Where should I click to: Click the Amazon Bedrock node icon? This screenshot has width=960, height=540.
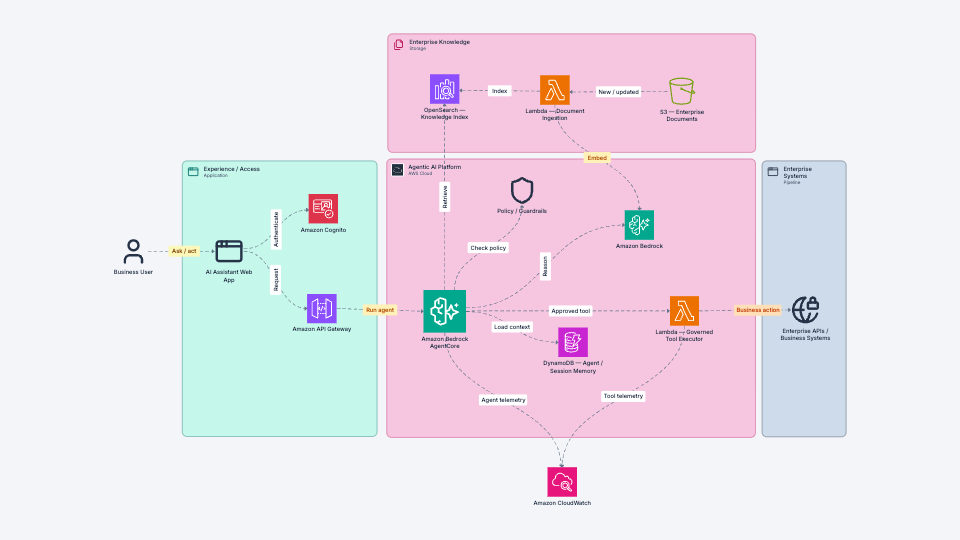click(639, 225)
